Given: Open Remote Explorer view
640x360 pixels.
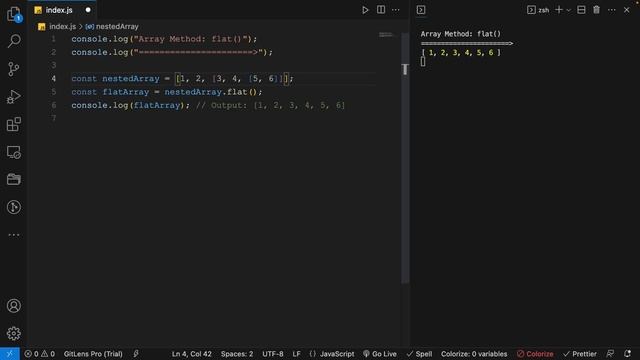Looking at the screenshot, I should pyautogui.click(x=14, y=152).
